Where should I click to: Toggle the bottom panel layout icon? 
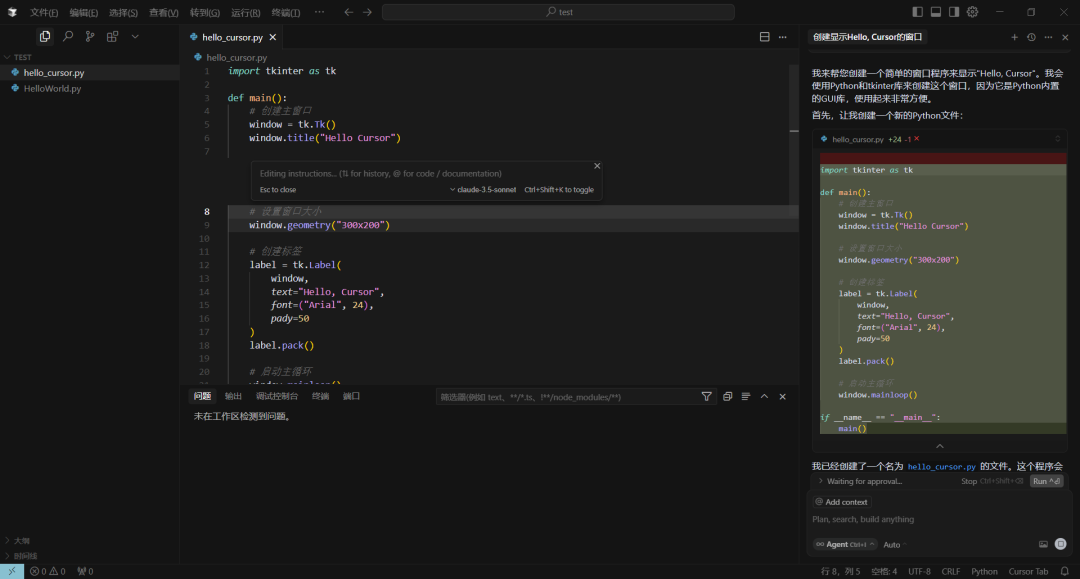click(x=935, y=12)
